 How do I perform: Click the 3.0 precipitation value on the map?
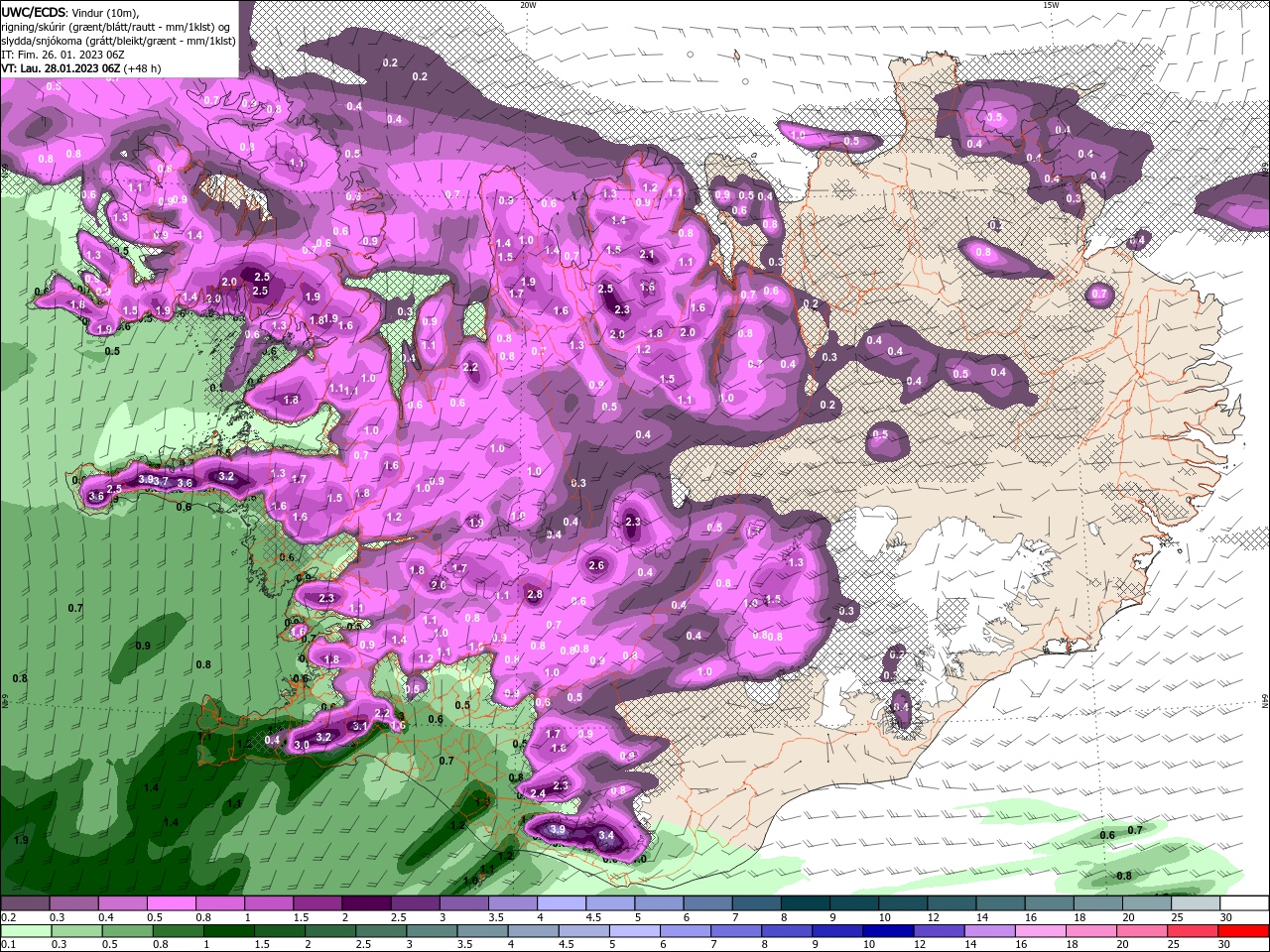[303, 744]
